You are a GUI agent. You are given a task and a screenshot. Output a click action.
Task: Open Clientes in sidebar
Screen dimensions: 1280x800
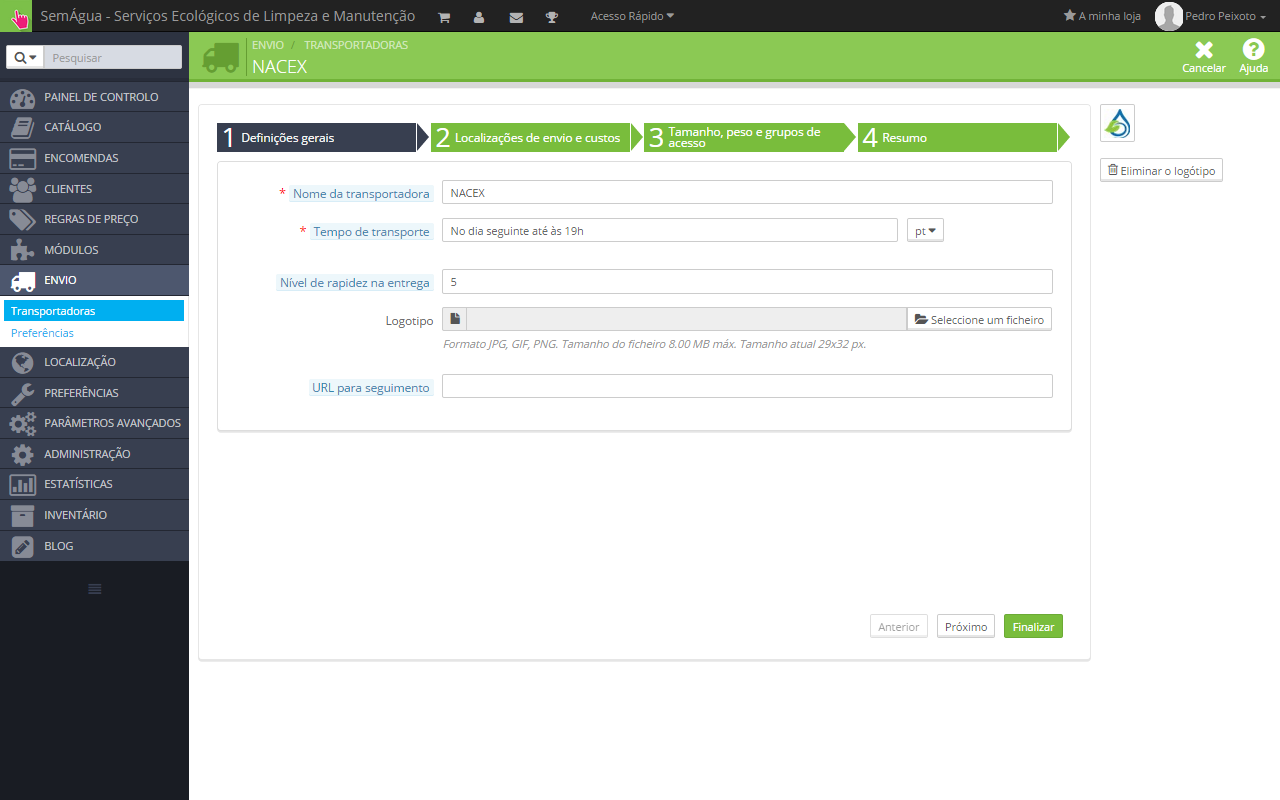click(95, 189)
